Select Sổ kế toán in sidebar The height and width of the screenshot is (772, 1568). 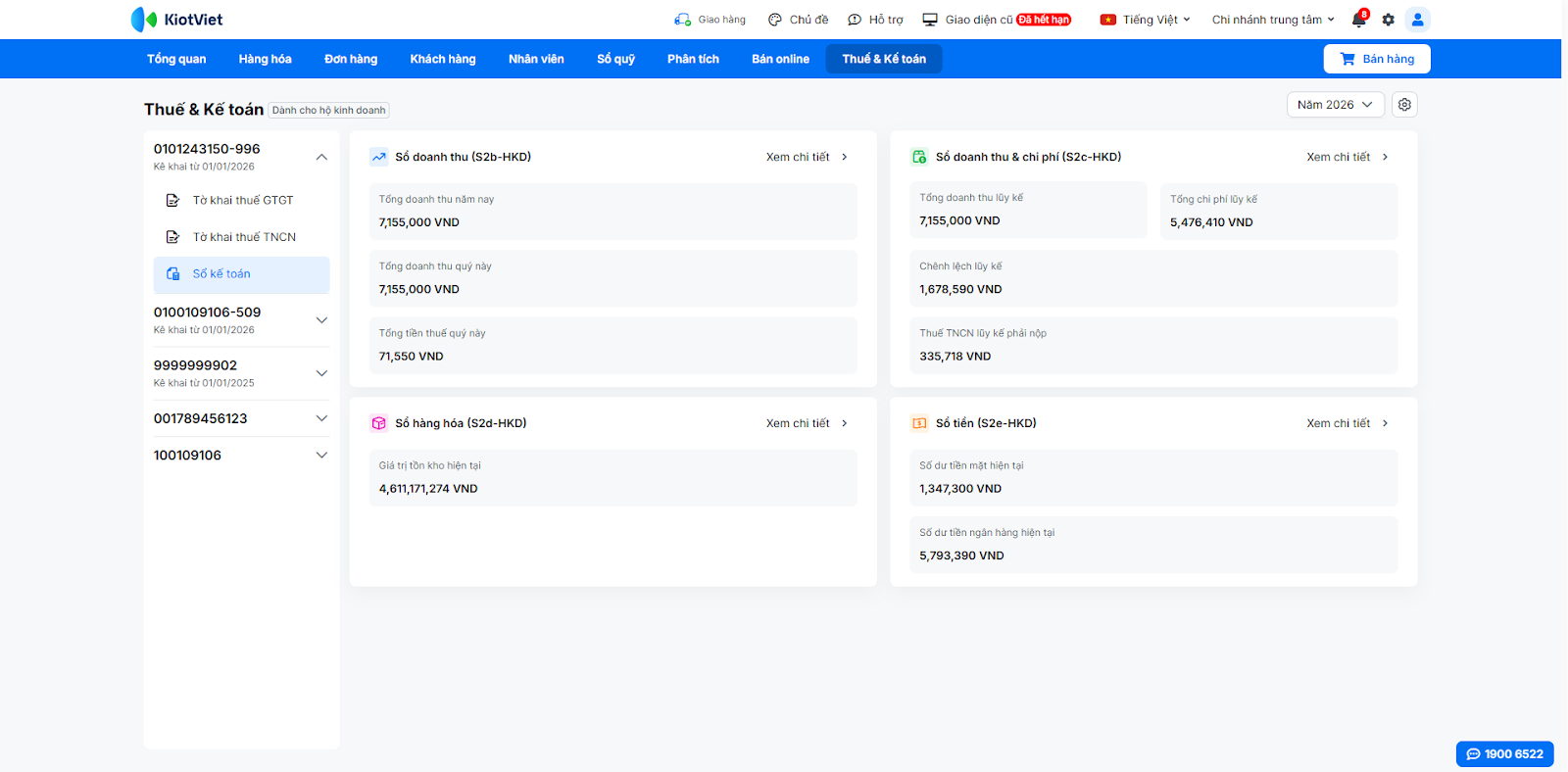tap(242, 274)
